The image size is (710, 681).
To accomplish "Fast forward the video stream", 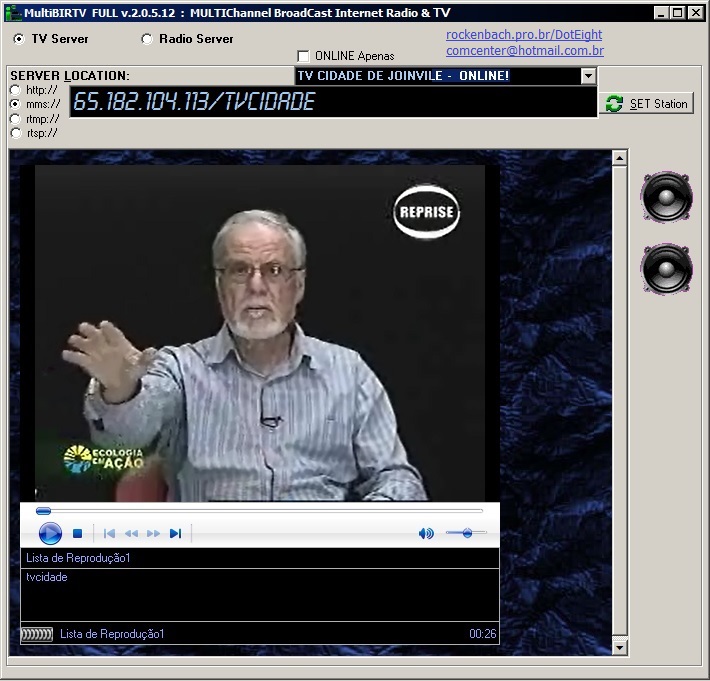I will coord(153,534).
